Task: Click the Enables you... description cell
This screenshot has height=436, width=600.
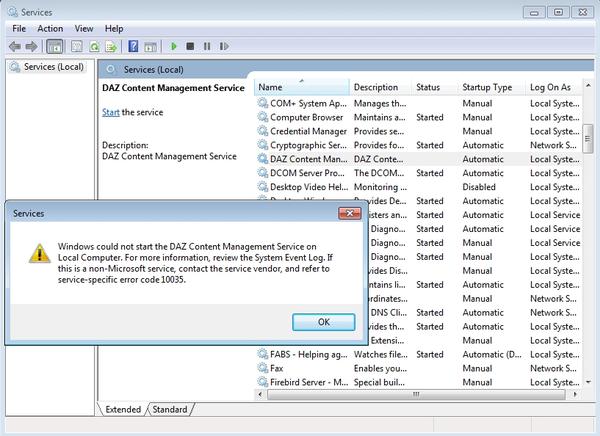Action: 380,369
